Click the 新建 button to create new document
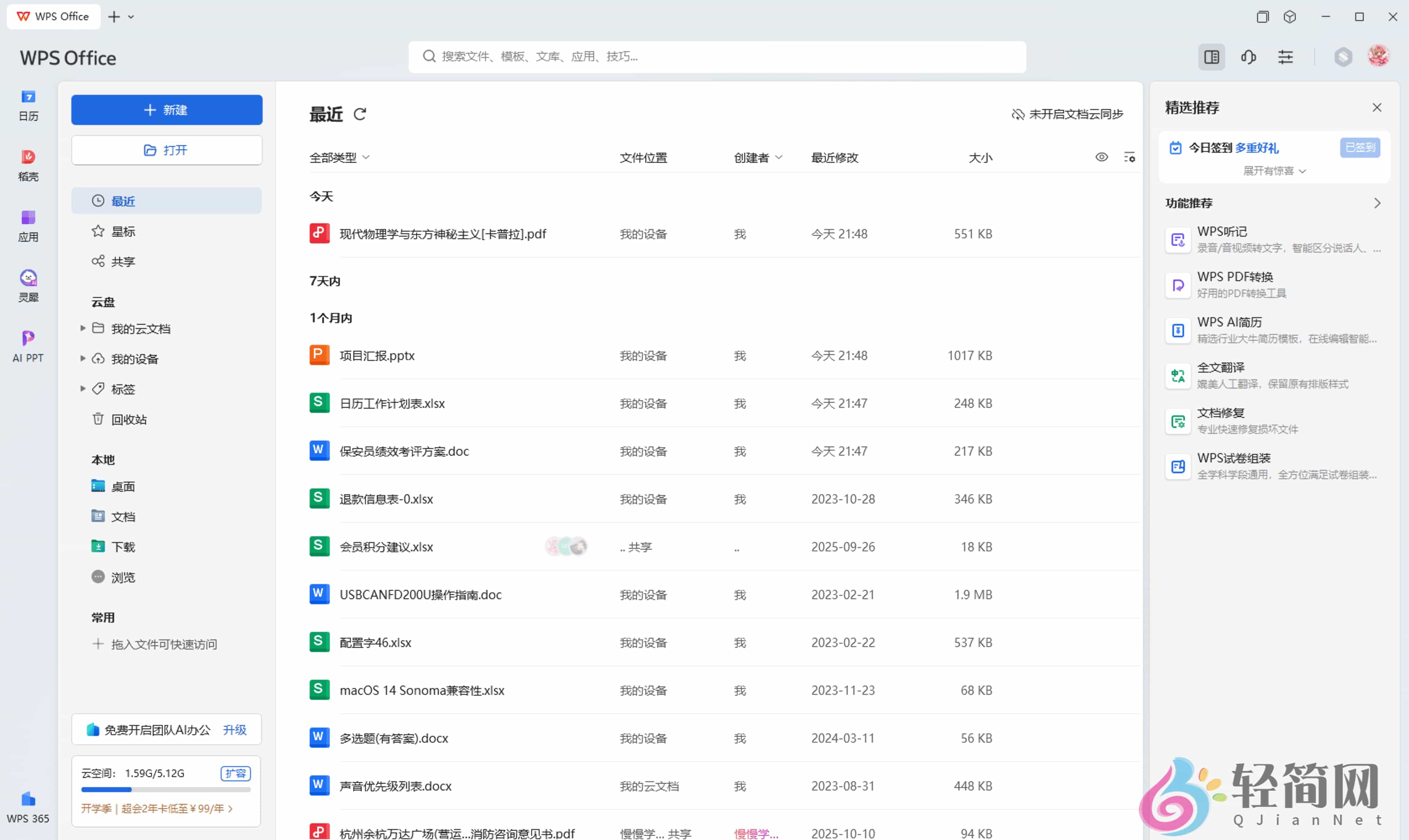Viewport: 1409px width, 840px height. 167,109
